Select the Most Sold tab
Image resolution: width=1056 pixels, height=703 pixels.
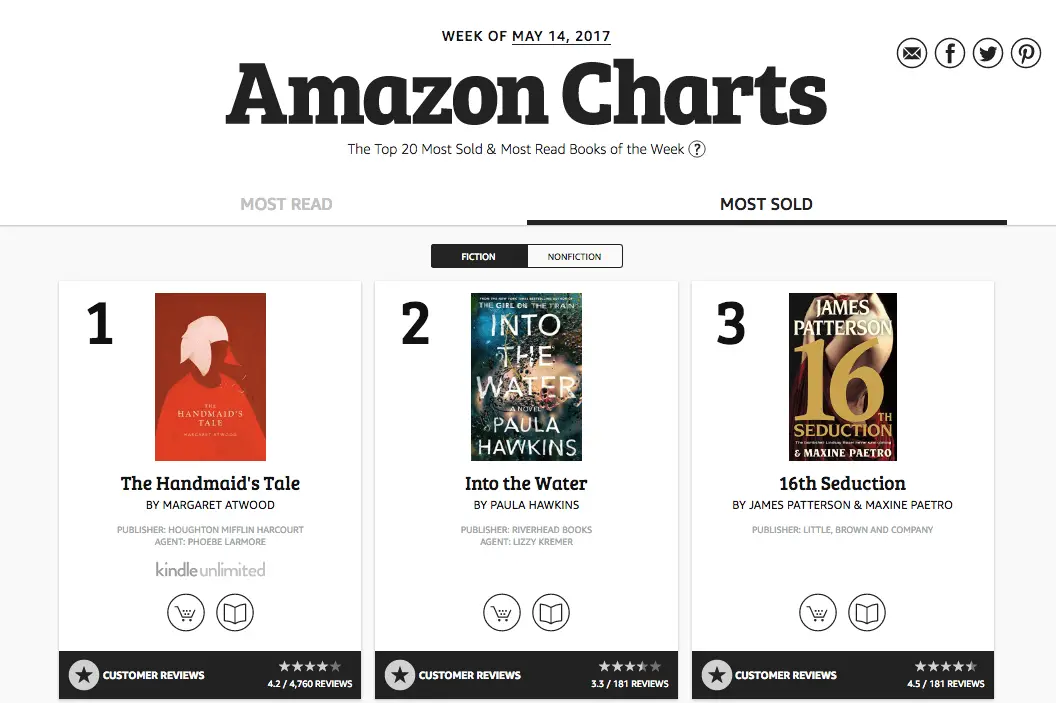tap(766, 204)
